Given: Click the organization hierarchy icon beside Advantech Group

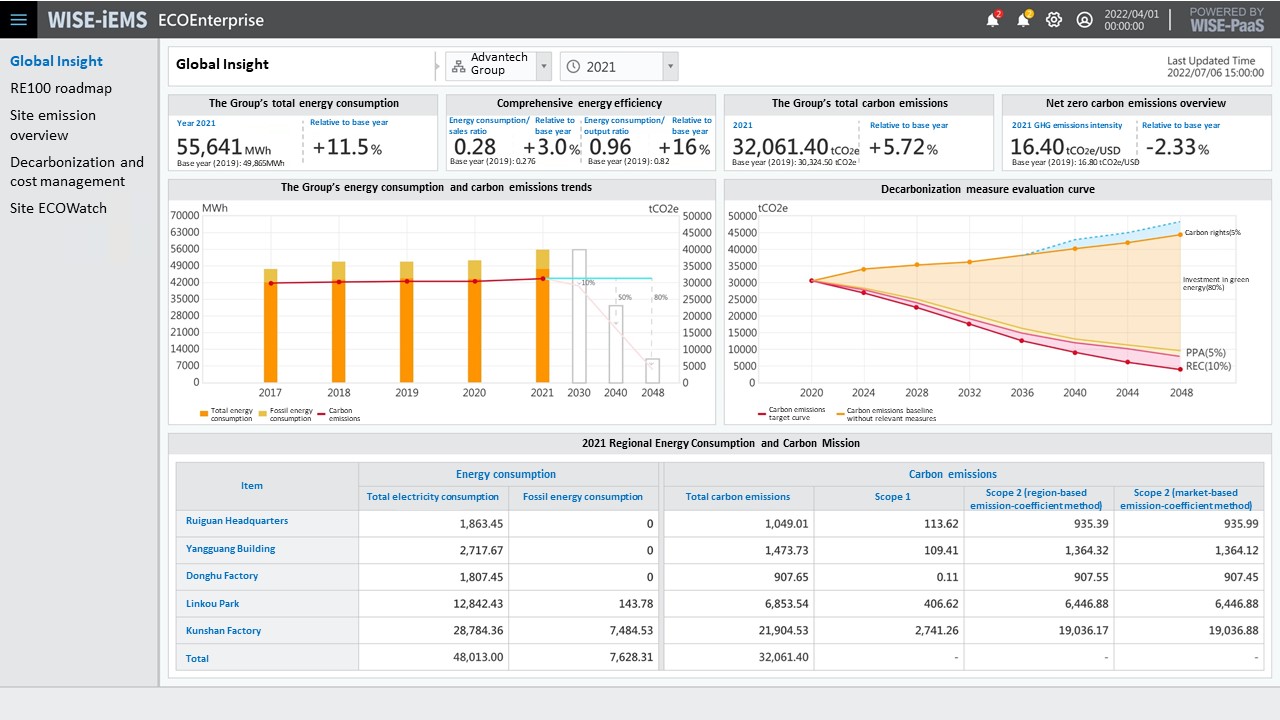Looking at the screenshot, I should [x=458, y=66].
